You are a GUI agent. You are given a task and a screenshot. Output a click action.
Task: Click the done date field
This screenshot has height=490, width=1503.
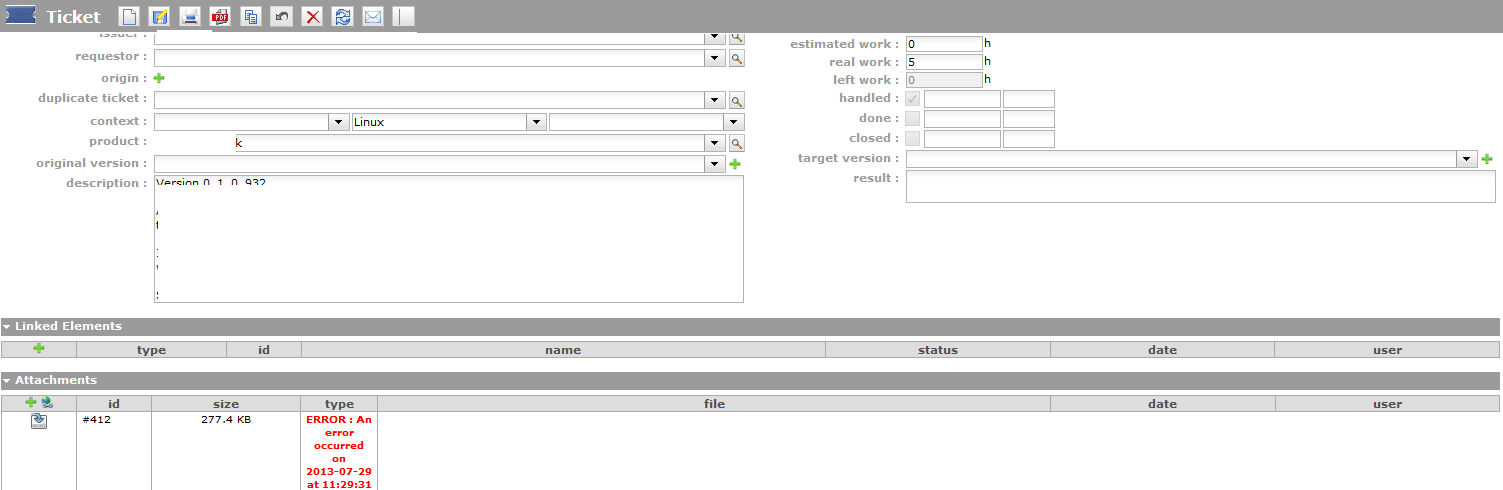point(962,119)
